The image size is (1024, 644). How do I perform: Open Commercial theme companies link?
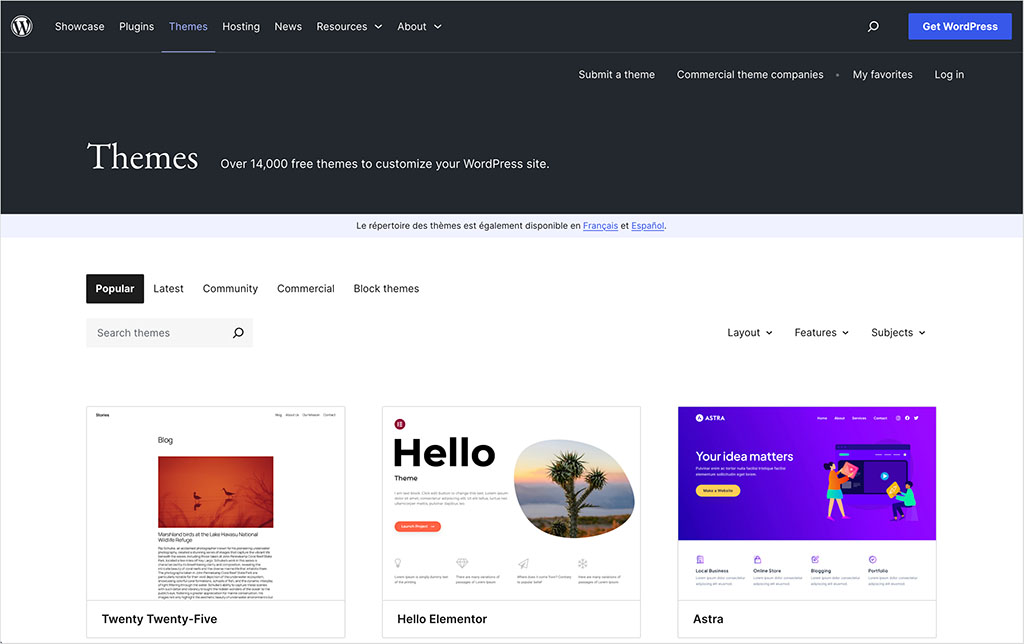click(750, 74)
